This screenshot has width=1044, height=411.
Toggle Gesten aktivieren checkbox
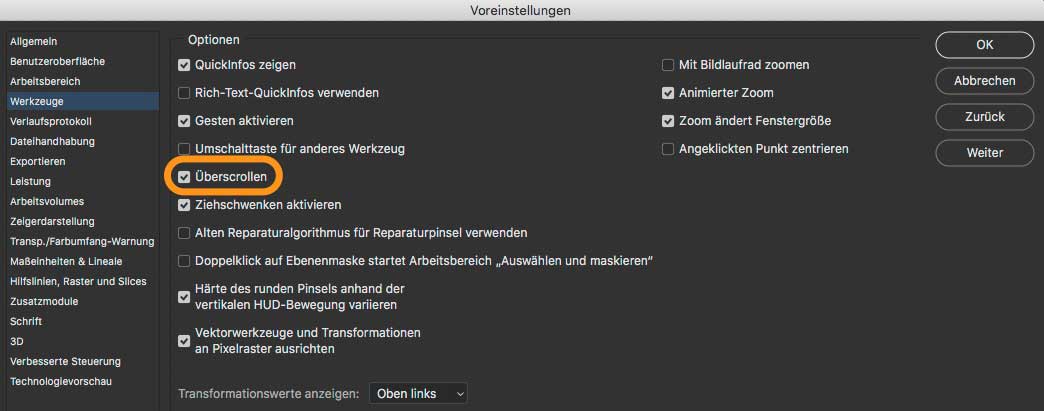(x=184, y=121)
